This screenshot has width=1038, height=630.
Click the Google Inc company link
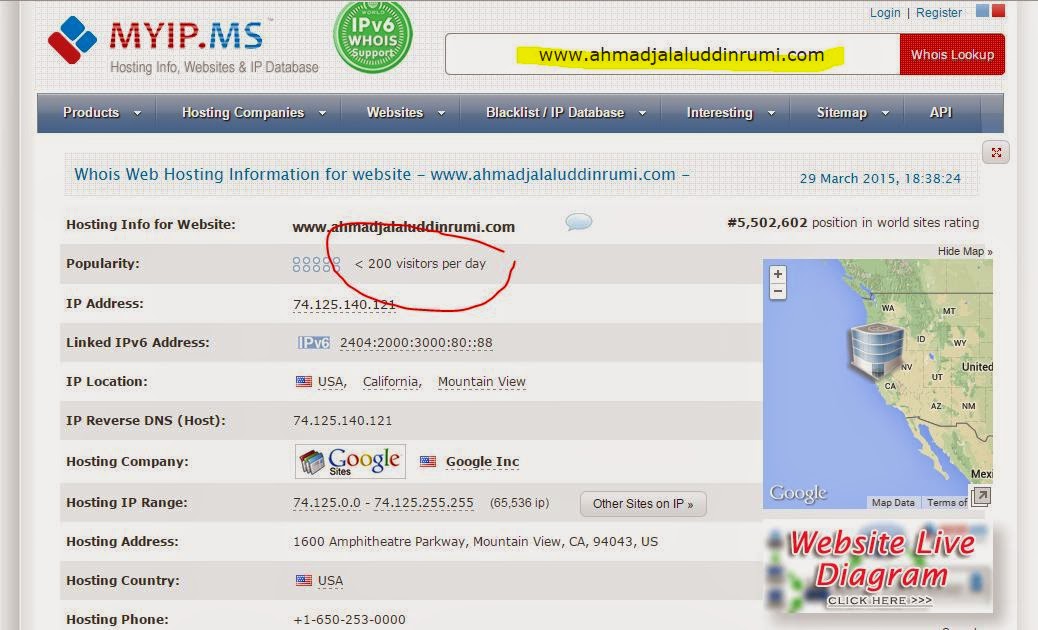coord(483,461)
